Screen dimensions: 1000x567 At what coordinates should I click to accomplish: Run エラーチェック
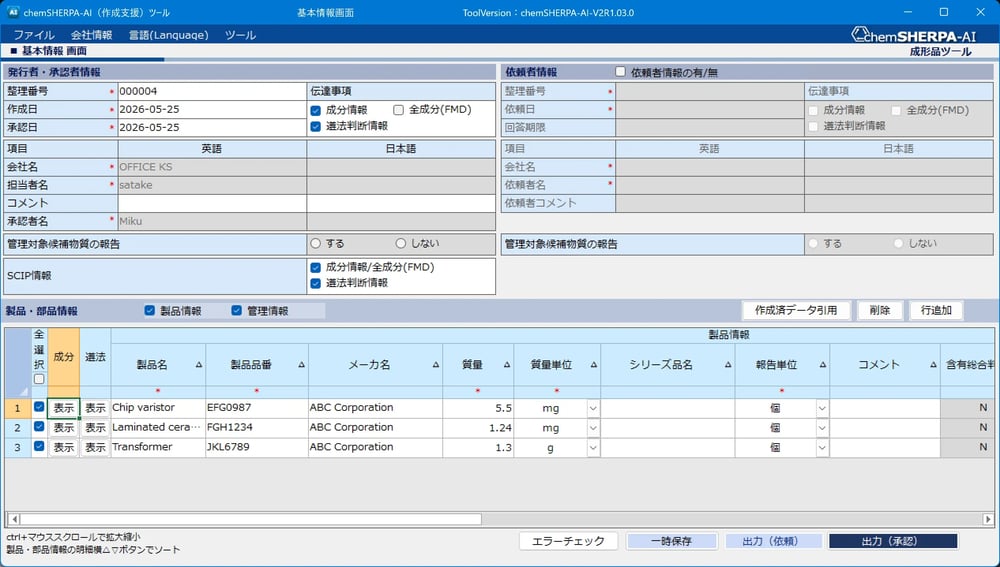tap(568, 541)
